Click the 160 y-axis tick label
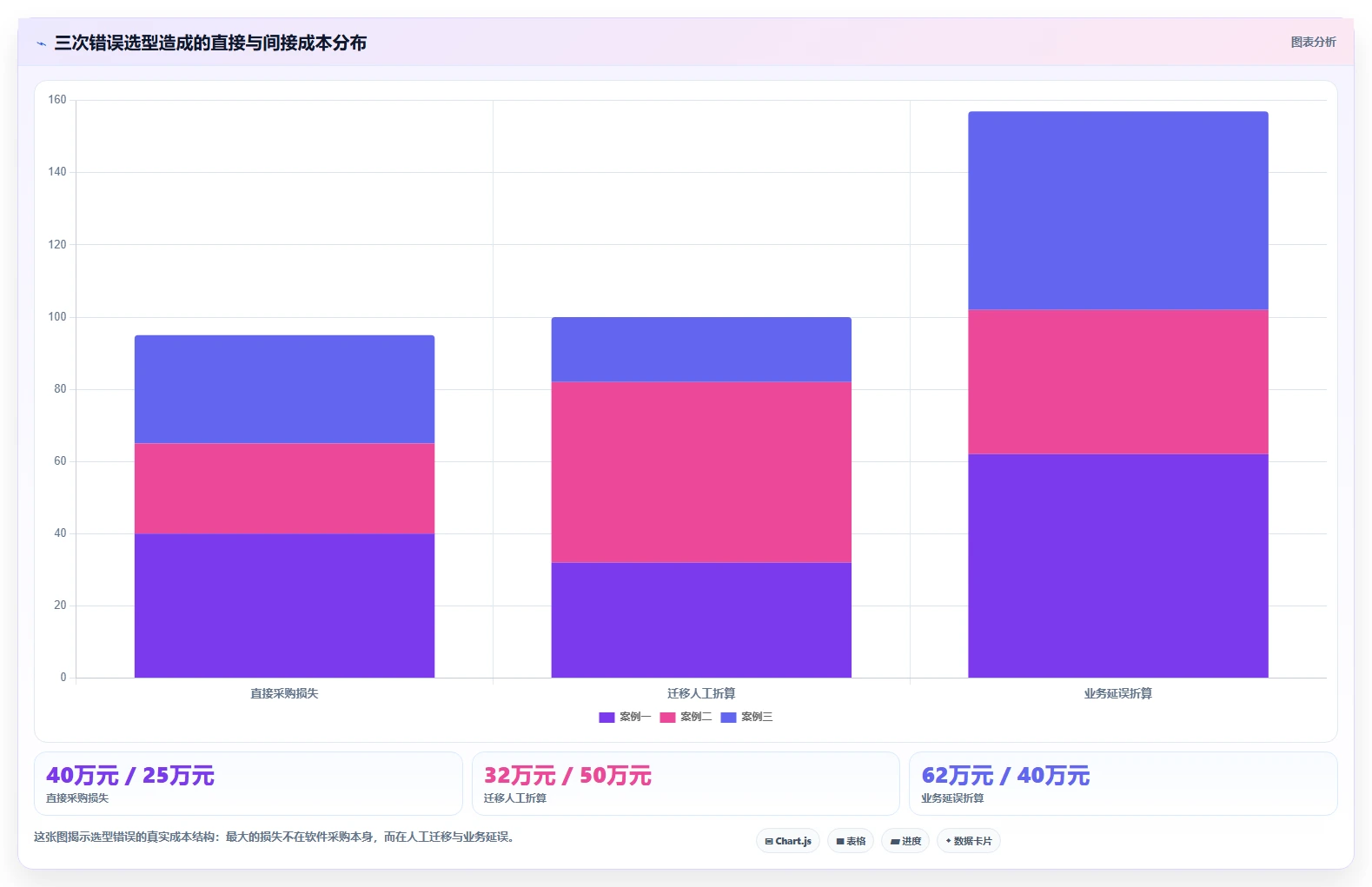This screenshot has width=1372, height=887. (57, 100)
